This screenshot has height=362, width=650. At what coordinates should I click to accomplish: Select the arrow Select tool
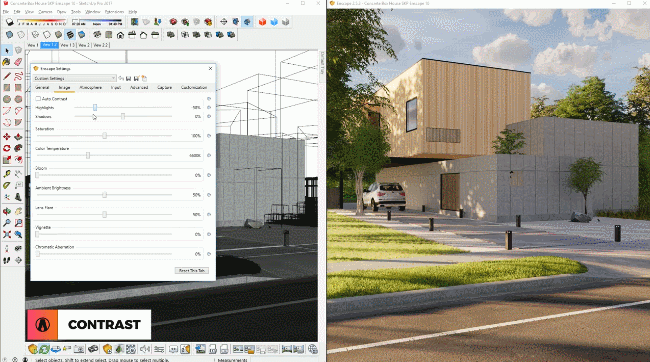pyautogui.click(x=7, y=51)
